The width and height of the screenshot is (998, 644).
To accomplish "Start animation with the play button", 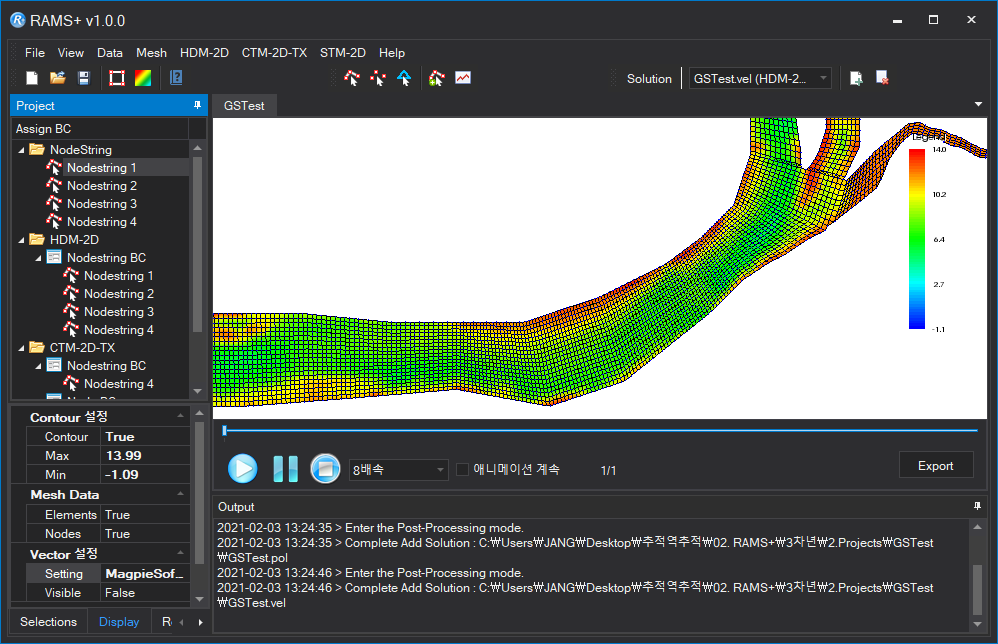I will click(242, 469).
